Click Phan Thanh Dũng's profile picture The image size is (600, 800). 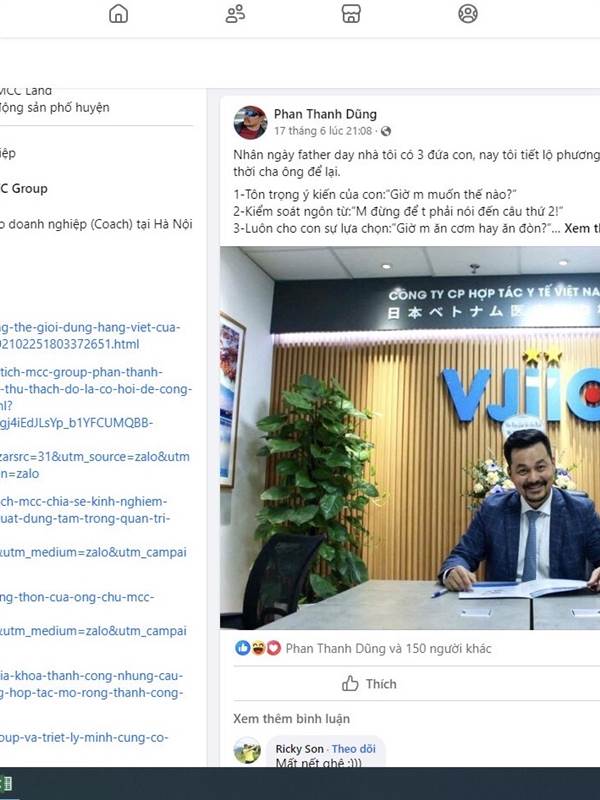click(x=250, y=122)
